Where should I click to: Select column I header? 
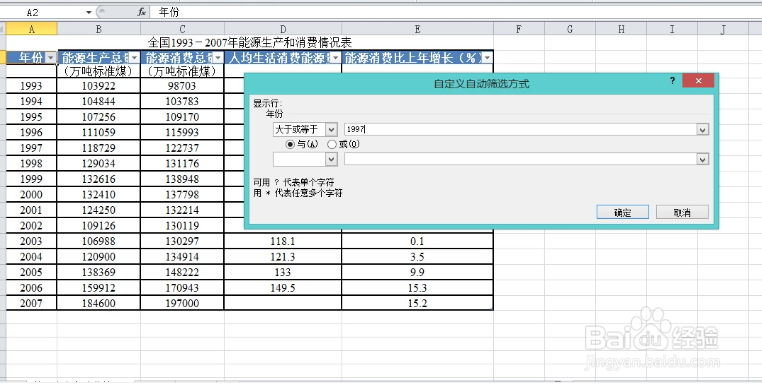pyautogui.click(x=672, y=29)
